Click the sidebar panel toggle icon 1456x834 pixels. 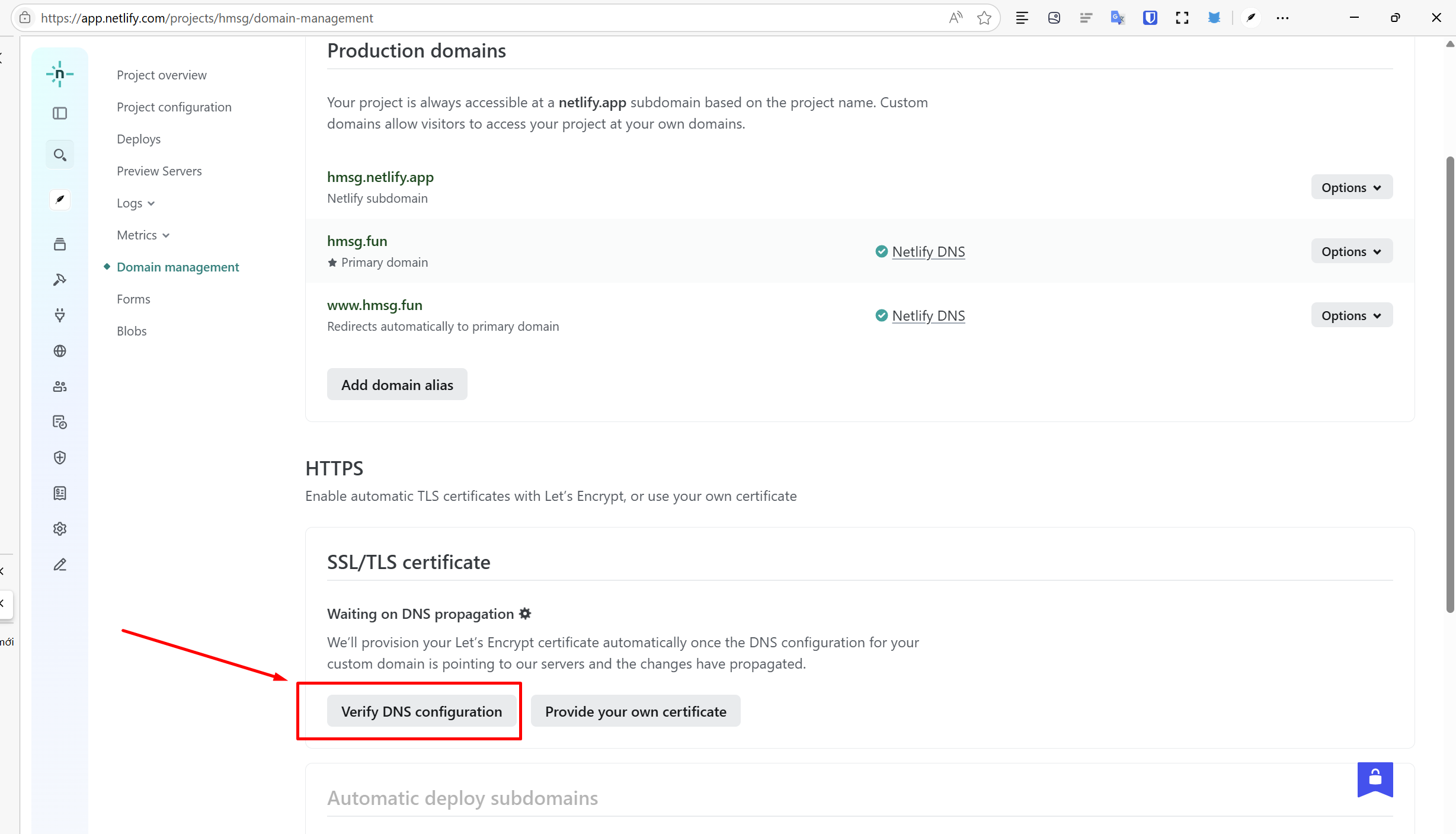click(59, 113)
